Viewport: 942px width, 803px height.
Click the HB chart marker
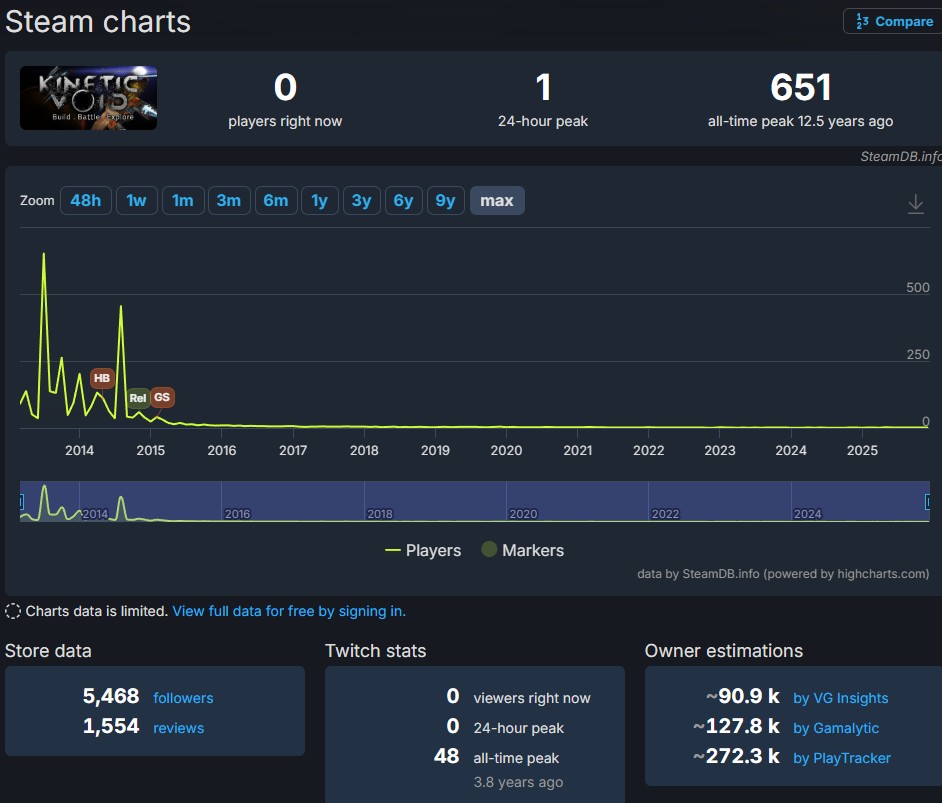click(x=102, y=378)
